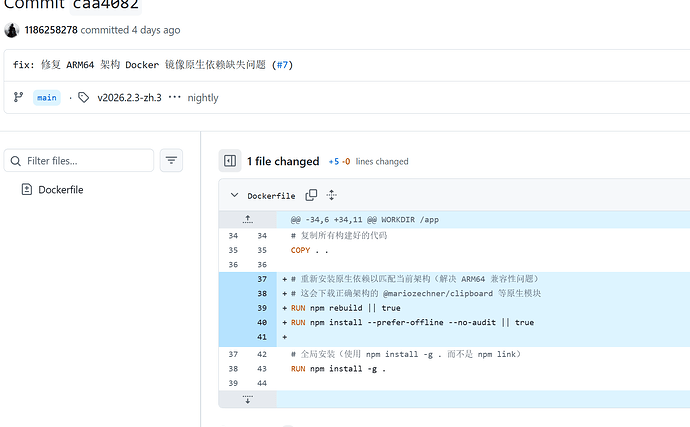Expand diff lines upward
Image resolution: width=690 pixels, height=427 pixels.
point(248,219)
